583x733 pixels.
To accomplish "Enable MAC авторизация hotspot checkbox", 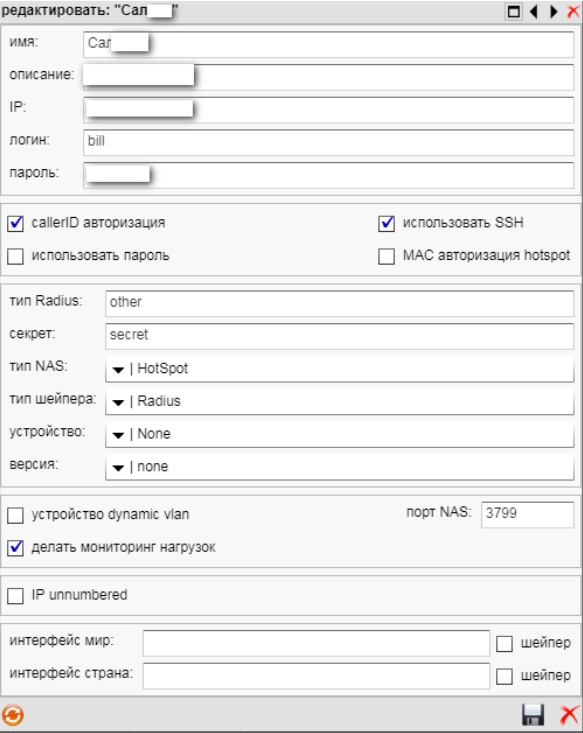I will [x=386, y=256].
